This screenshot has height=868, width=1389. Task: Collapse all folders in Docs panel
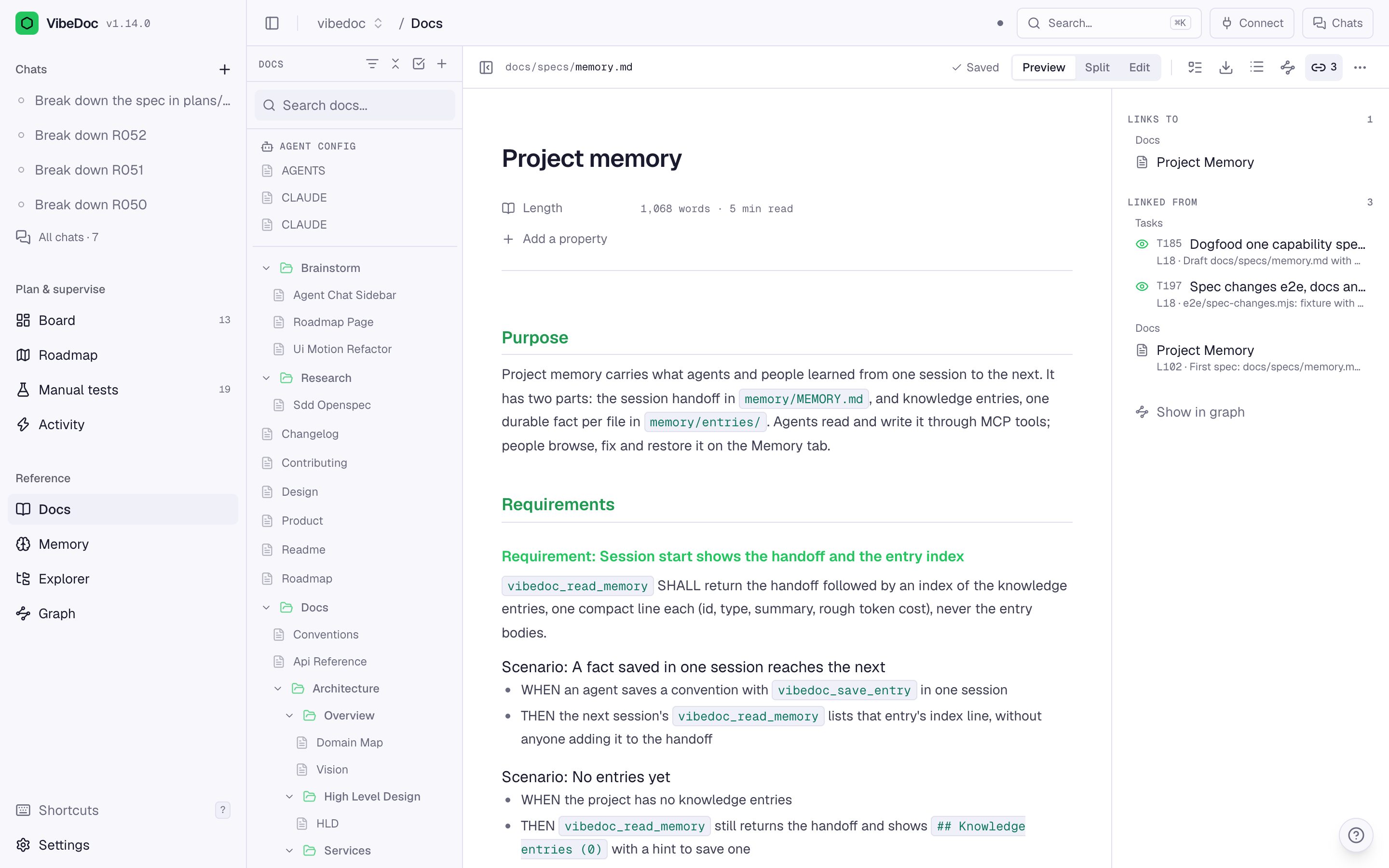tap(395, 64)
